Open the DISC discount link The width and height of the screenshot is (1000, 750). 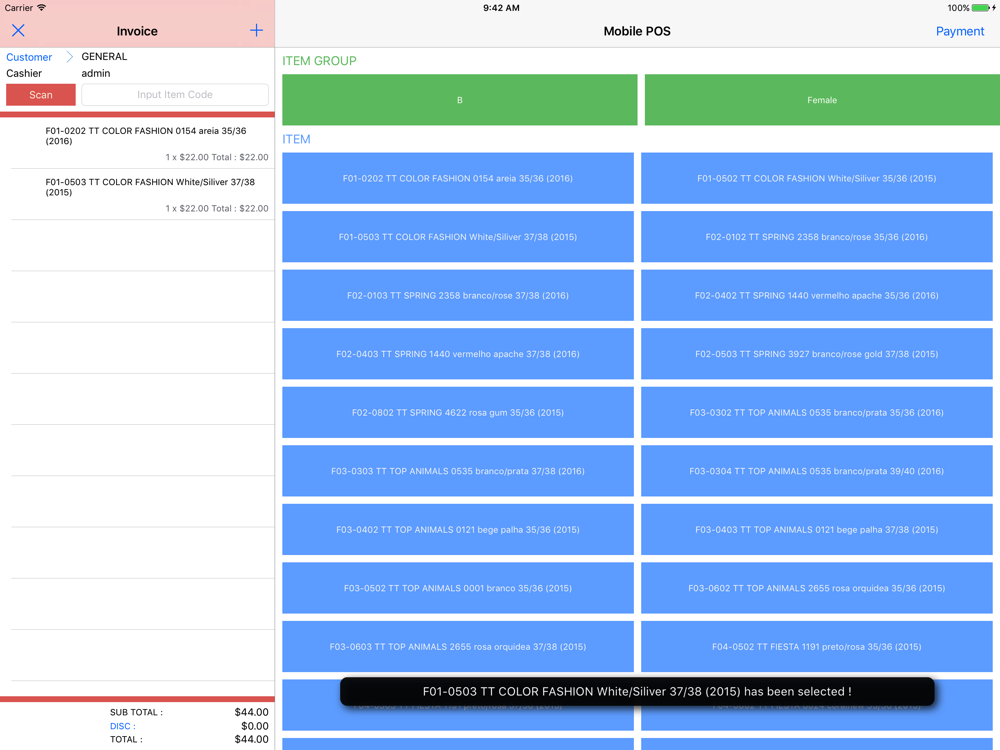click(122, 726)
